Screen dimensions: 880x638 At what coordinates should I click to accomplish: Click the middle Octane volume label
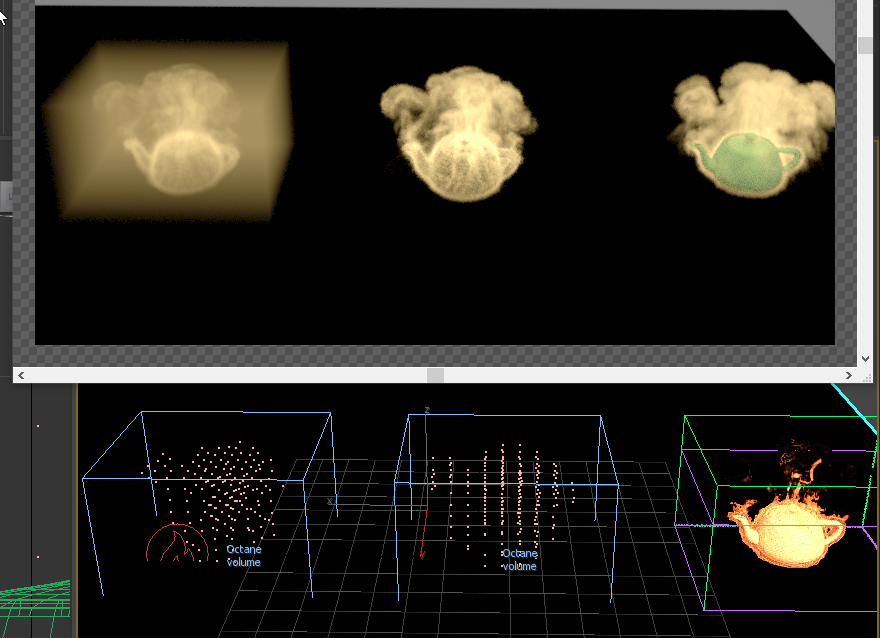click(x=519, y=560)
